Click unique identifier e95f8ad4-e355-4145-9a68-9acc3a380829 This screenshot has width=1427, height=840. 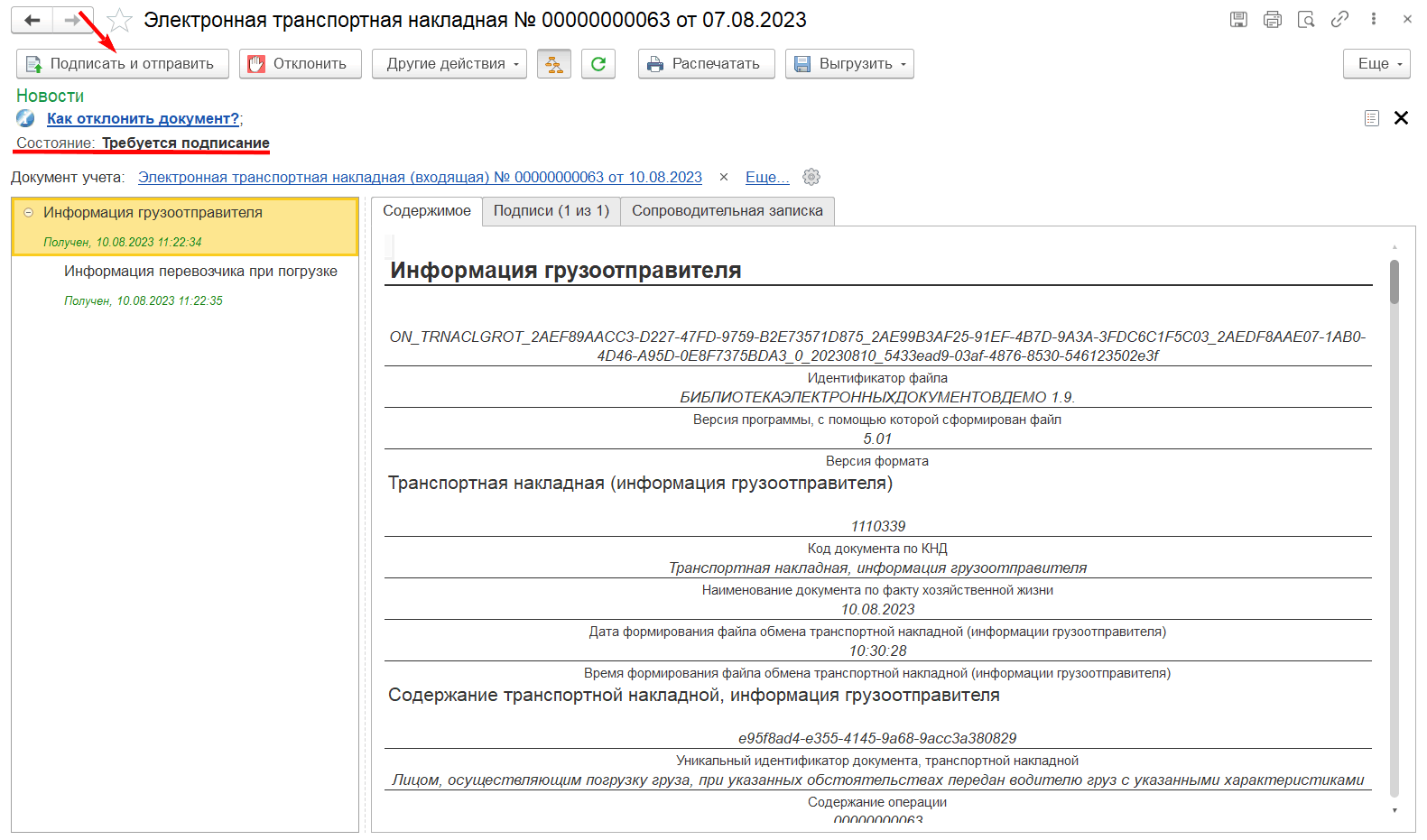pyautogui.click(x=877, y=738)
